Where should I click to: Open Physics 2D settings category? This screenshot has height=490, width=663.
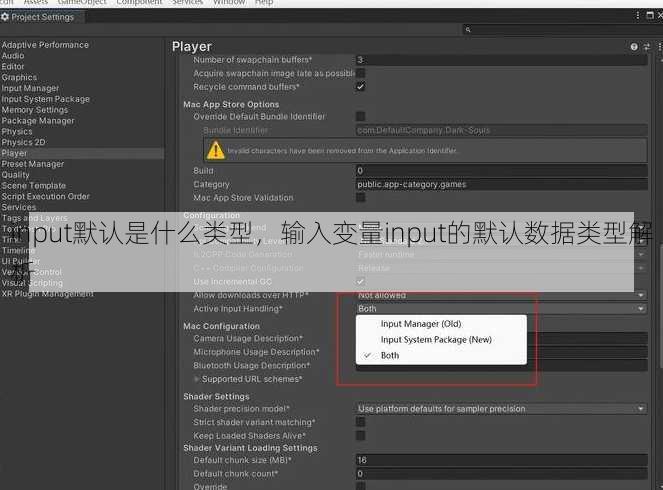(23, 142)
